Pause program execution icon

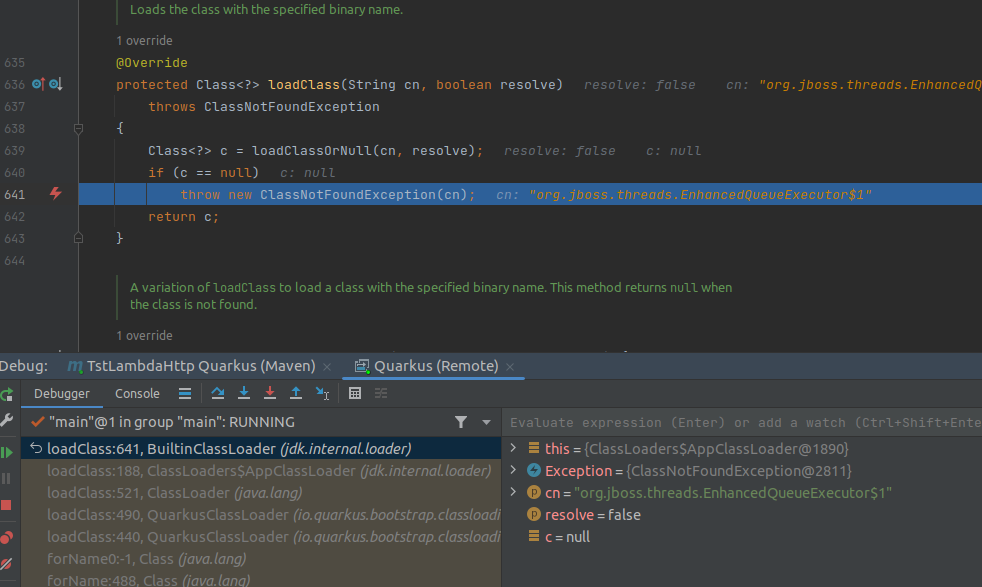pos(6,479)
